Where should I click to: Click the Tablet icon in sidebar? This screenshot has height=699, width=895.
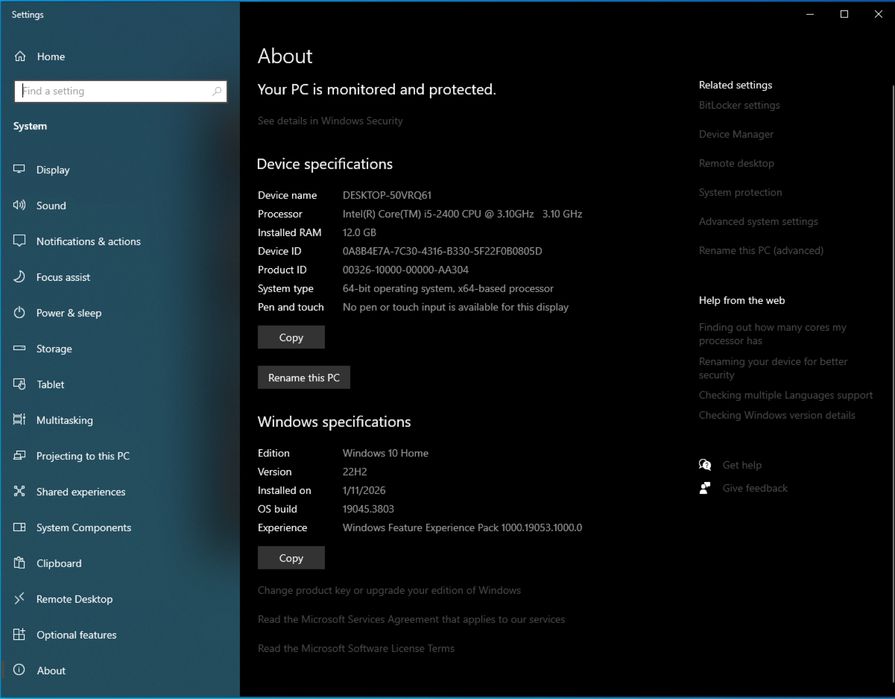click(x=19, y=384)
